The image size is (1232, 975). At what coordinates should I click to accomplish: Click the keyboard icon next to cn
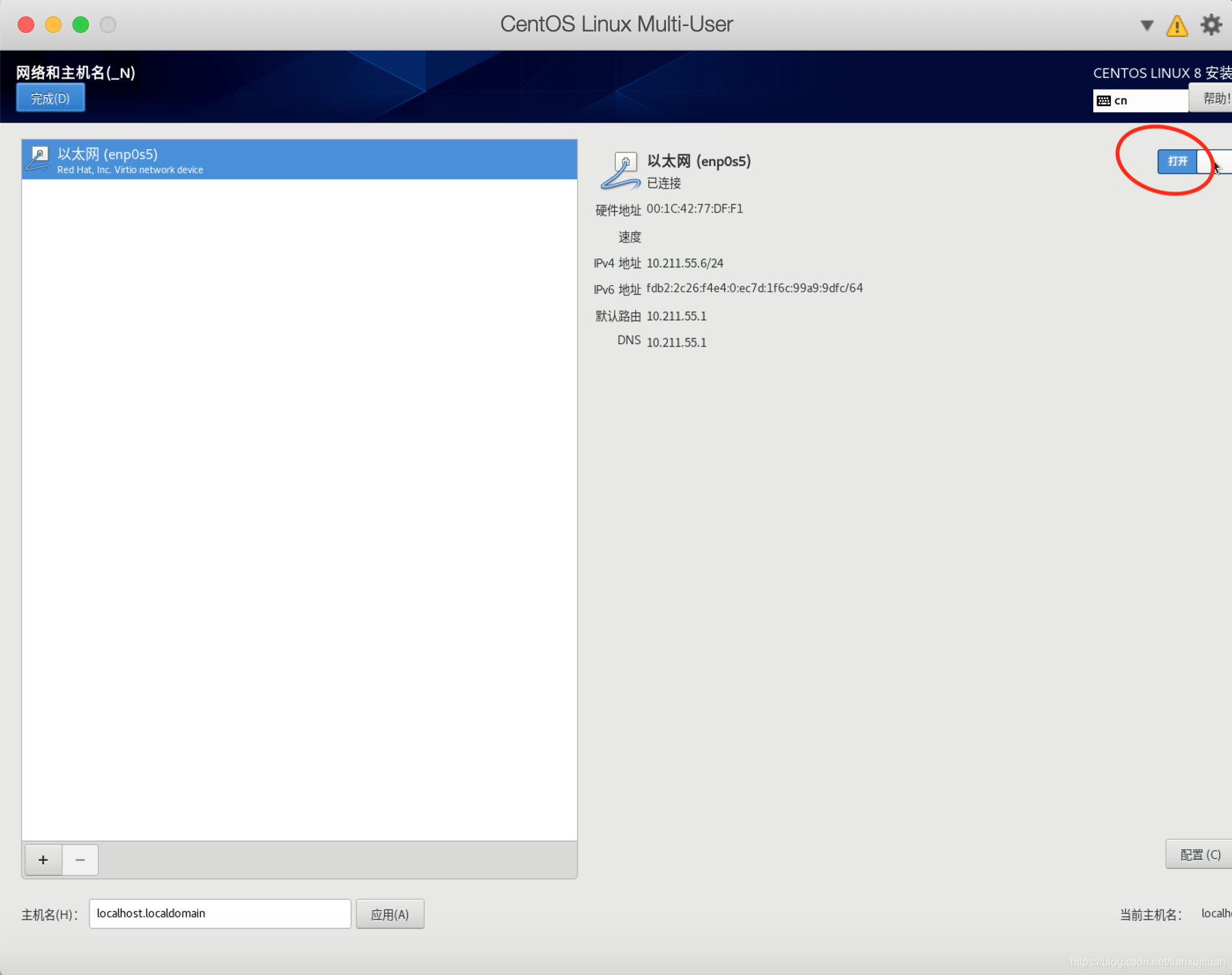[x=1103, y=101]
